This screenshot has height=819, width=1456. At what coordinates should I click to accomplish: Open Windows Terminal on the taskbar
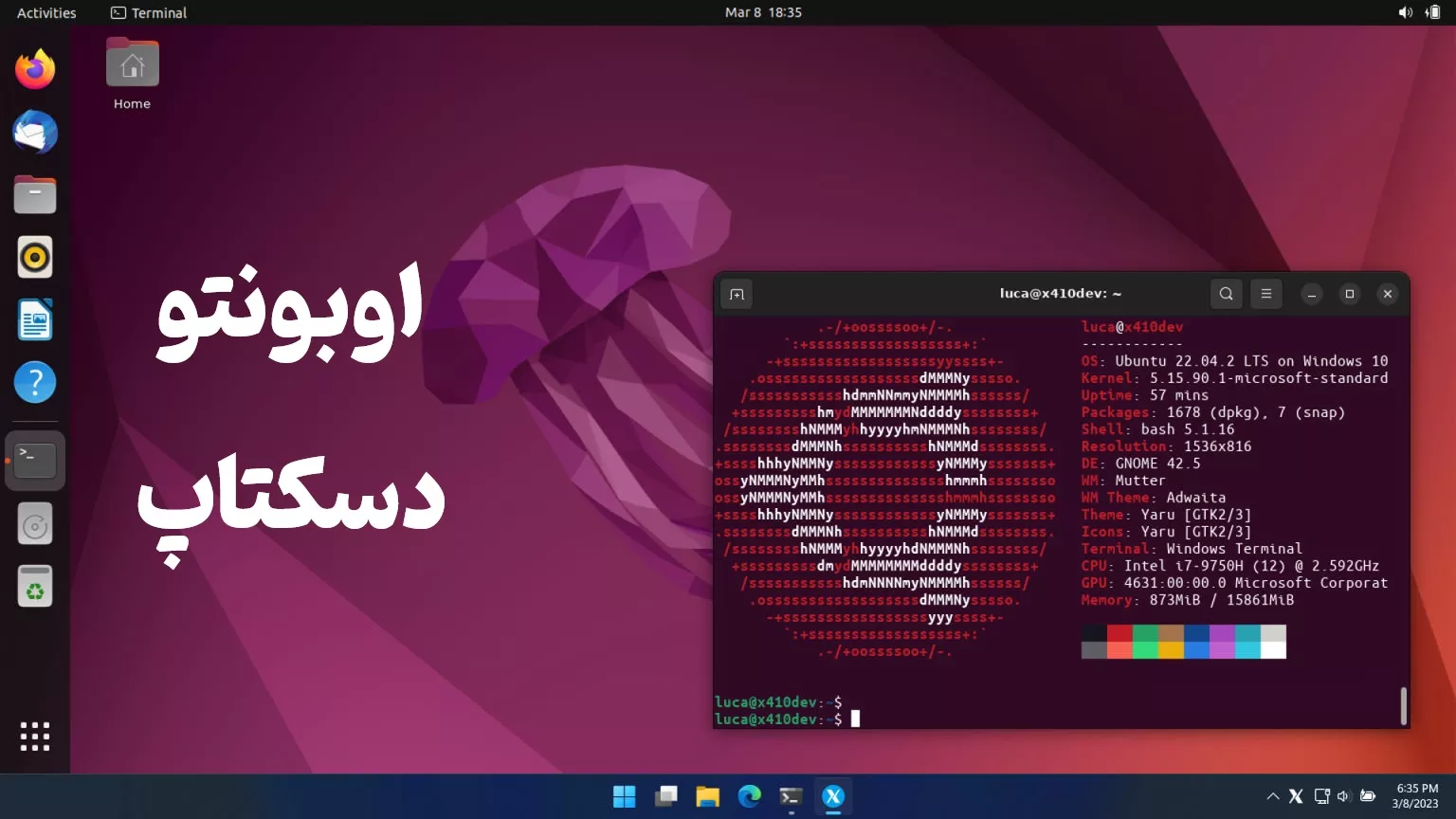click(792, 797)
